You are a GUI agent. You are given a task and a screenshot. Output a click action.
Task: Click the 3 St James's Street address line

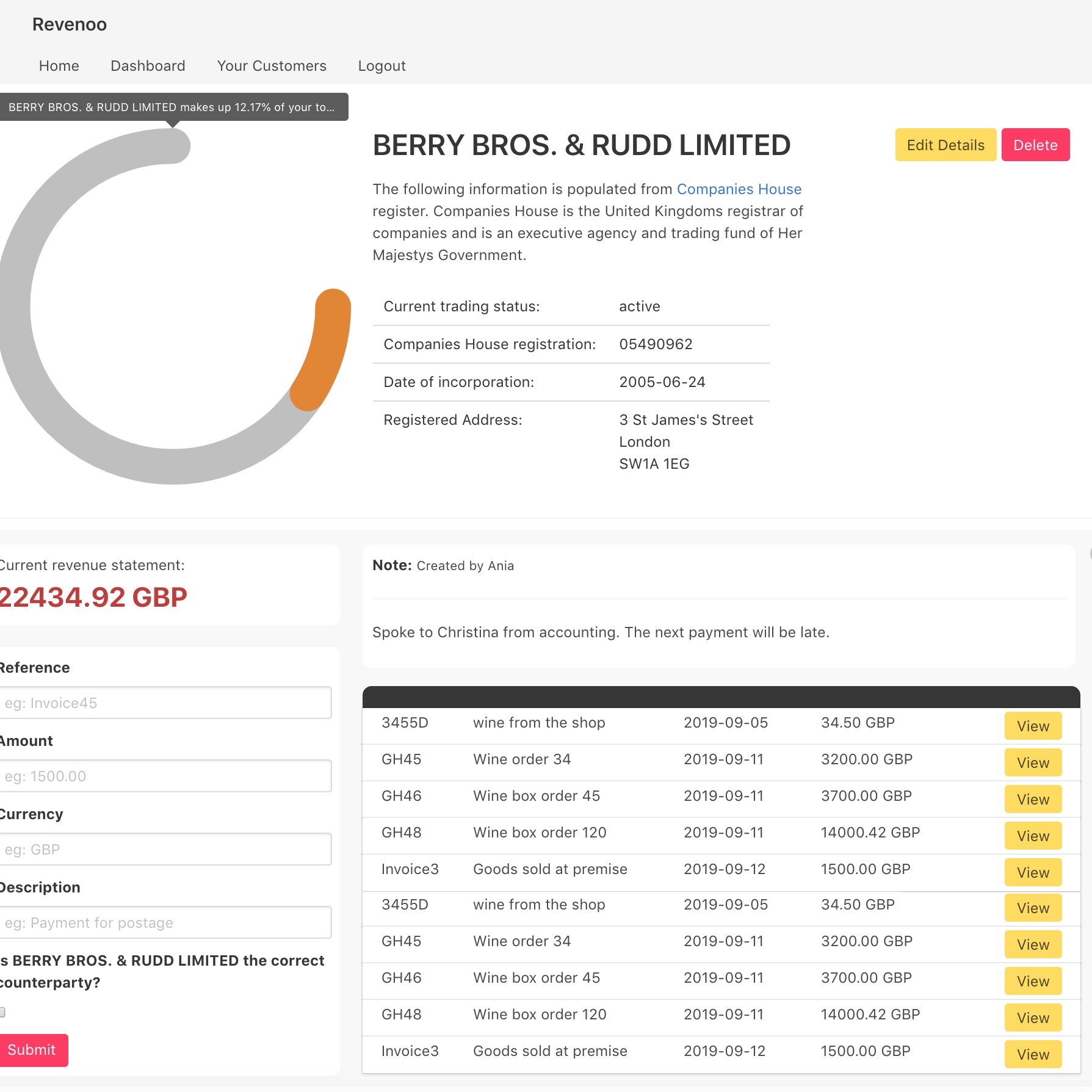(x=686, y=420)
